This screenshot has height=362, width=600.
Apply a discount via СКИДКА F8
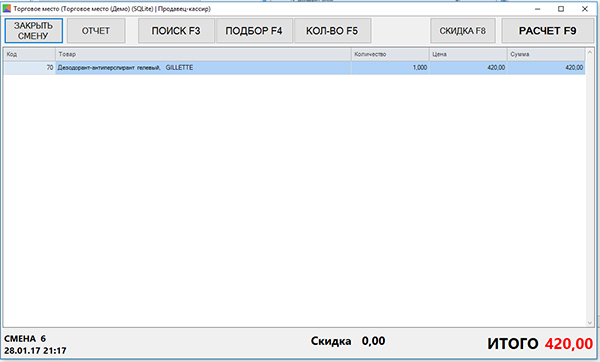[463, 31]
